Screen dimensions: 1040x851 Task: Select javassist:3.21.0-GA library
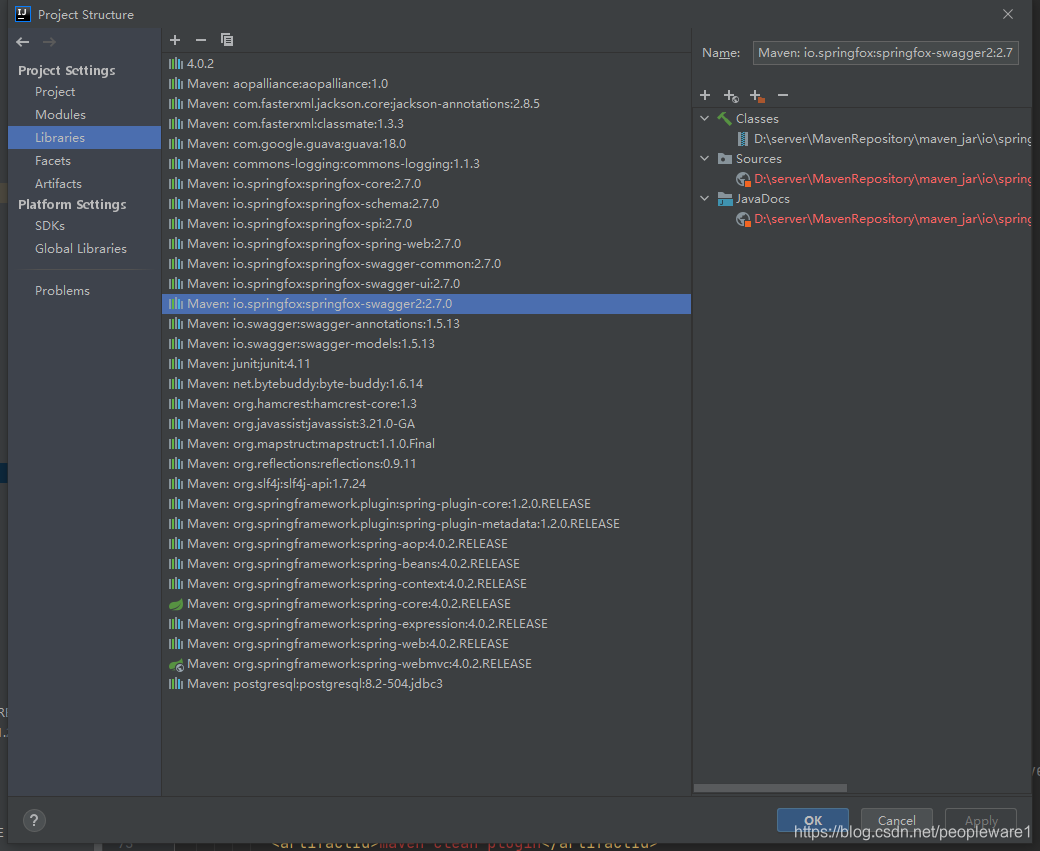tap(426, 423)
